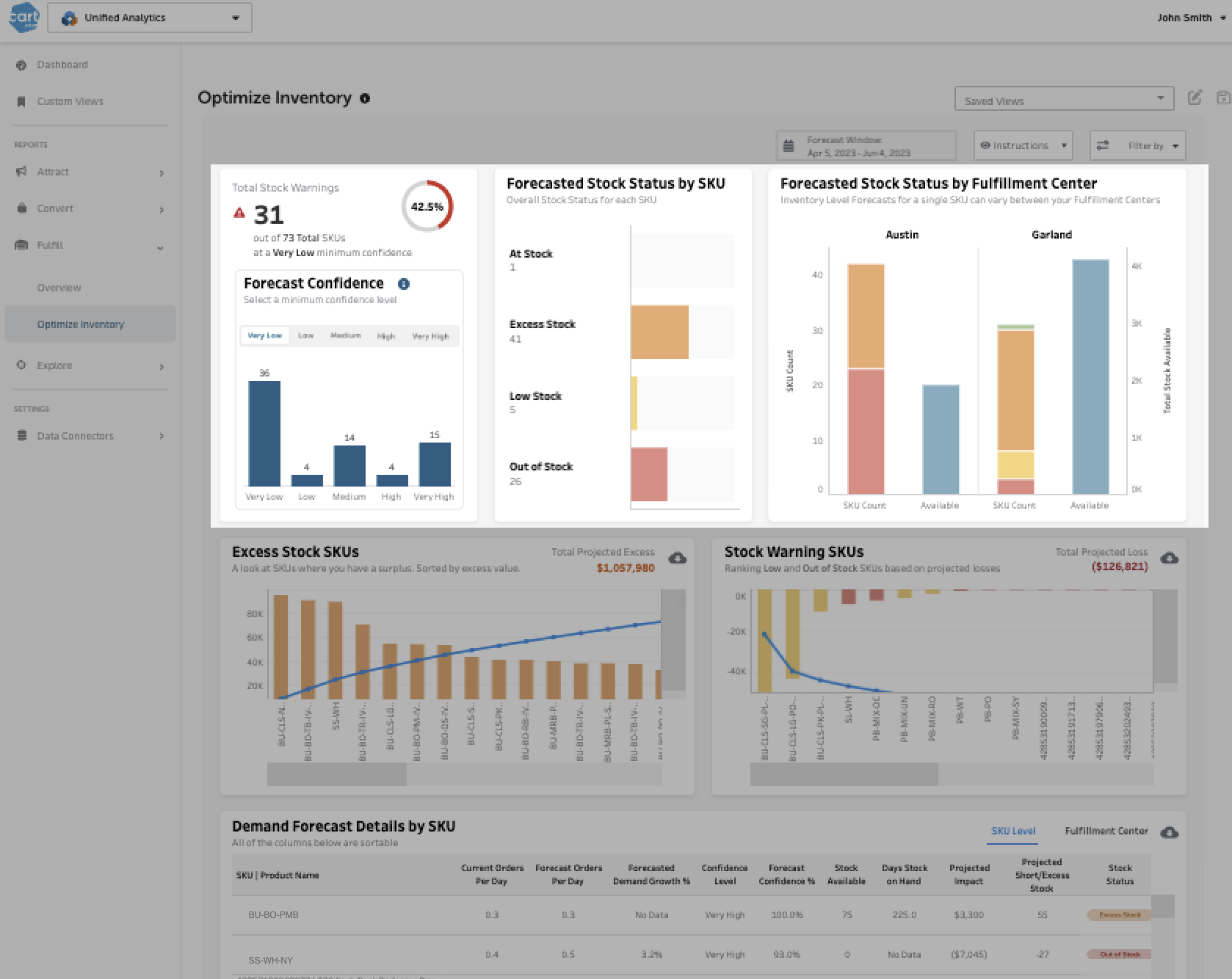
Task: Click the Fulfill truck icon
Action: pyautogui.click(x=21, y=245)
